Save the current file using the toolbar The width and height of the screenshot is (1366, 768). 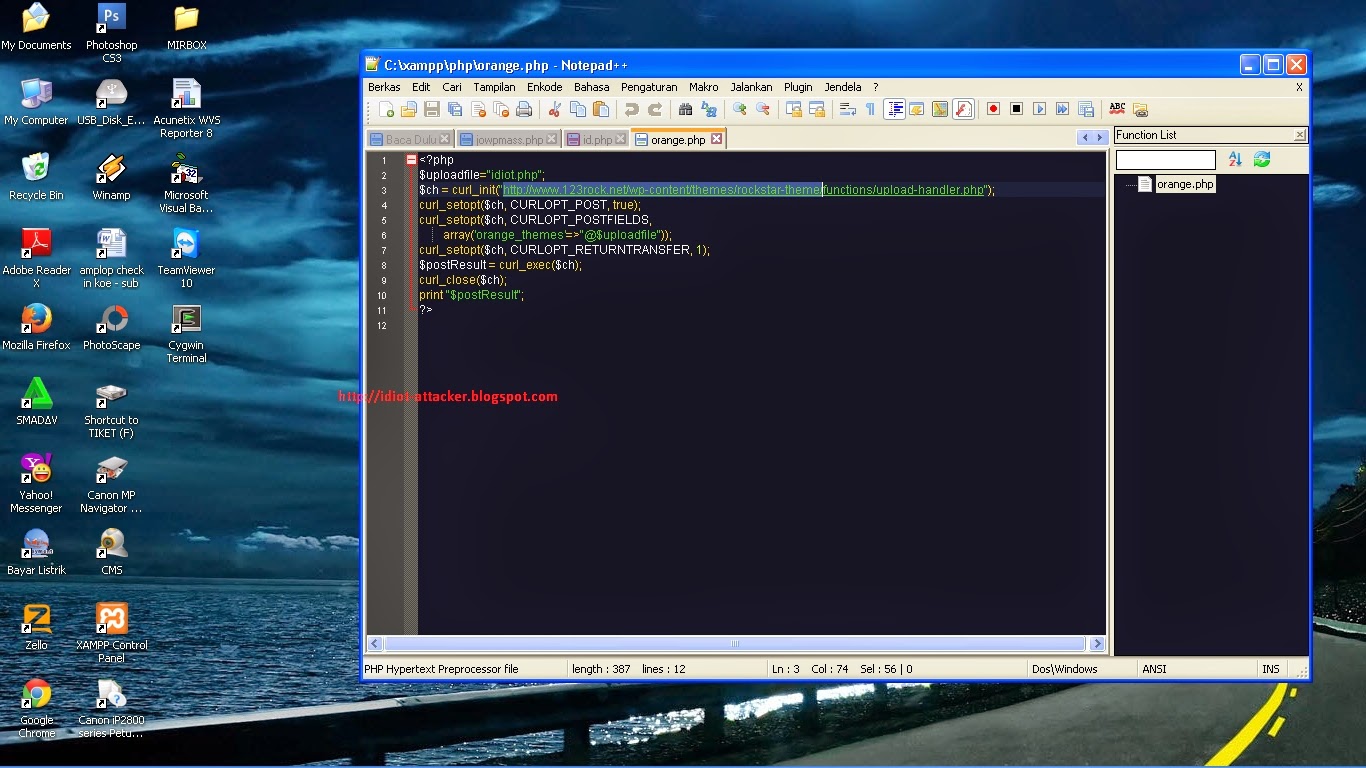[431, 109]
